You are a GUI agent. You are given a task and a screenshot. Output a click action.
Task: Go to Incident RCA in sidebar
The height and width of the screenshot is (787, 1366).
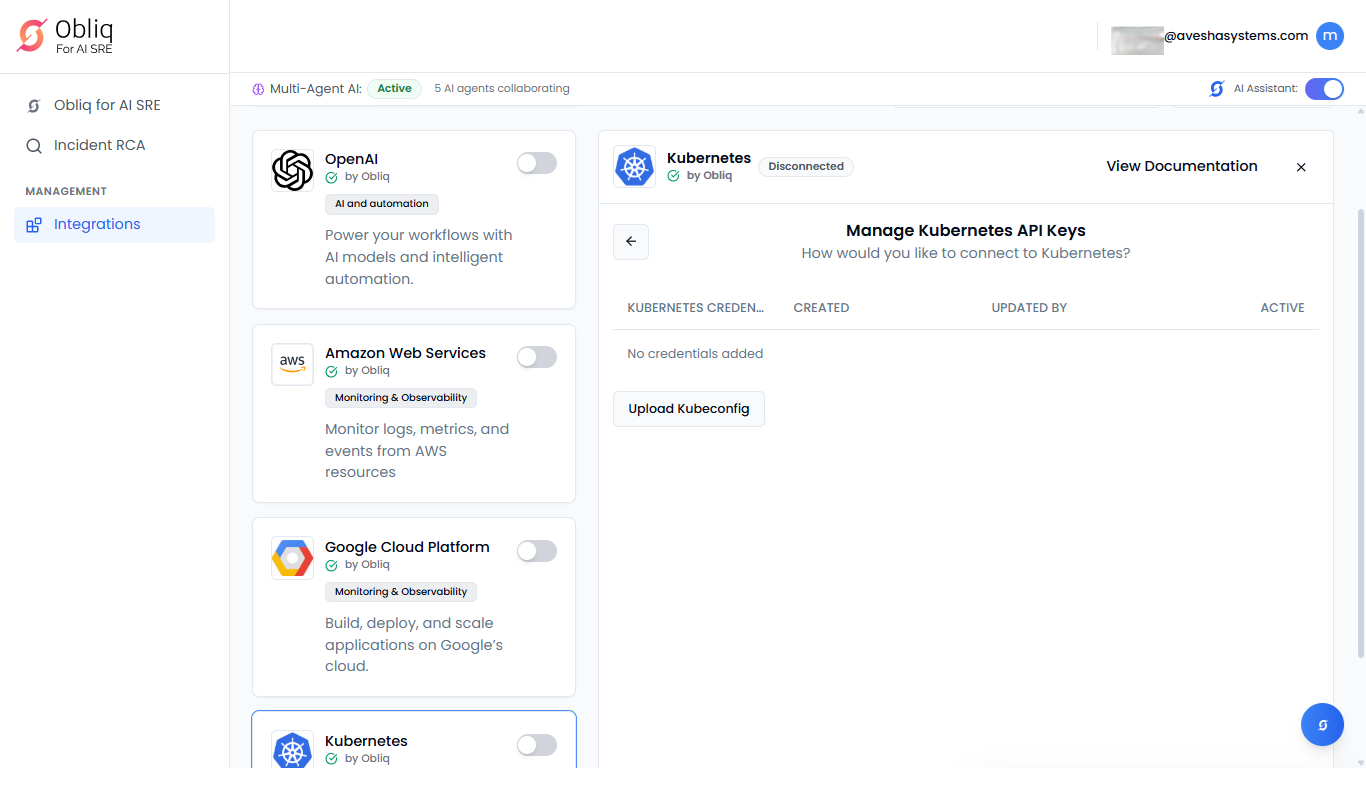coord(99,145)
